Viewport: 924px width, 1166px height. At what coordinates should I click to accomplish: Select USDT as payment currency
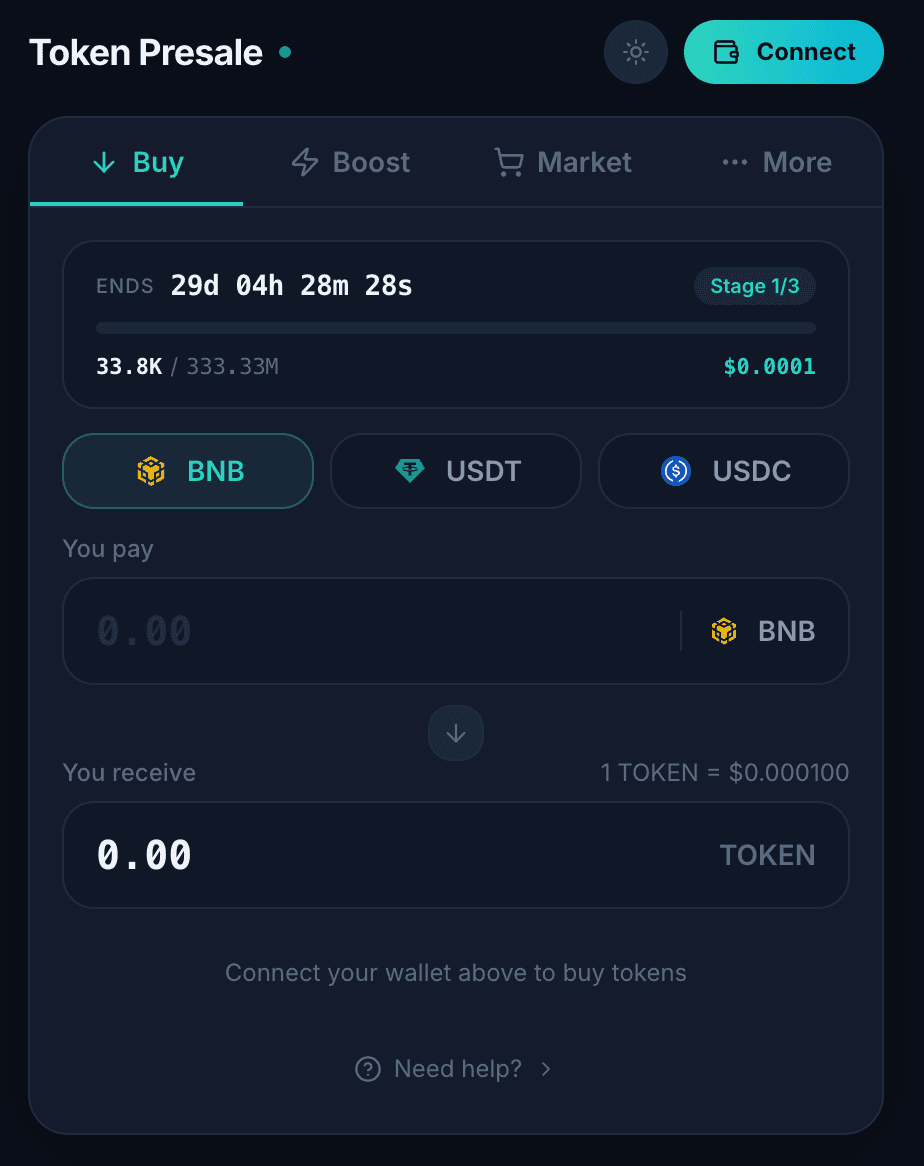coord(456,471)
